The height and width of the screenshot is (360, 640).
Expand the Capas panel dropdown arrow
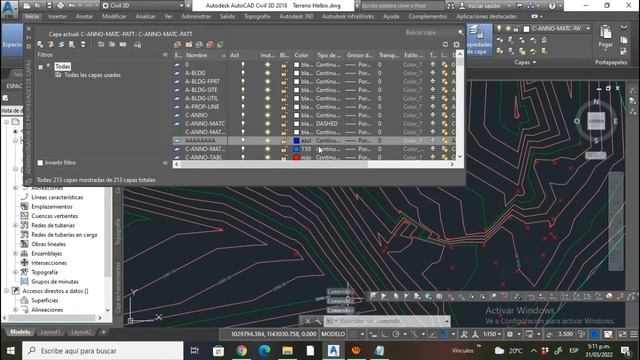[534, 62]
